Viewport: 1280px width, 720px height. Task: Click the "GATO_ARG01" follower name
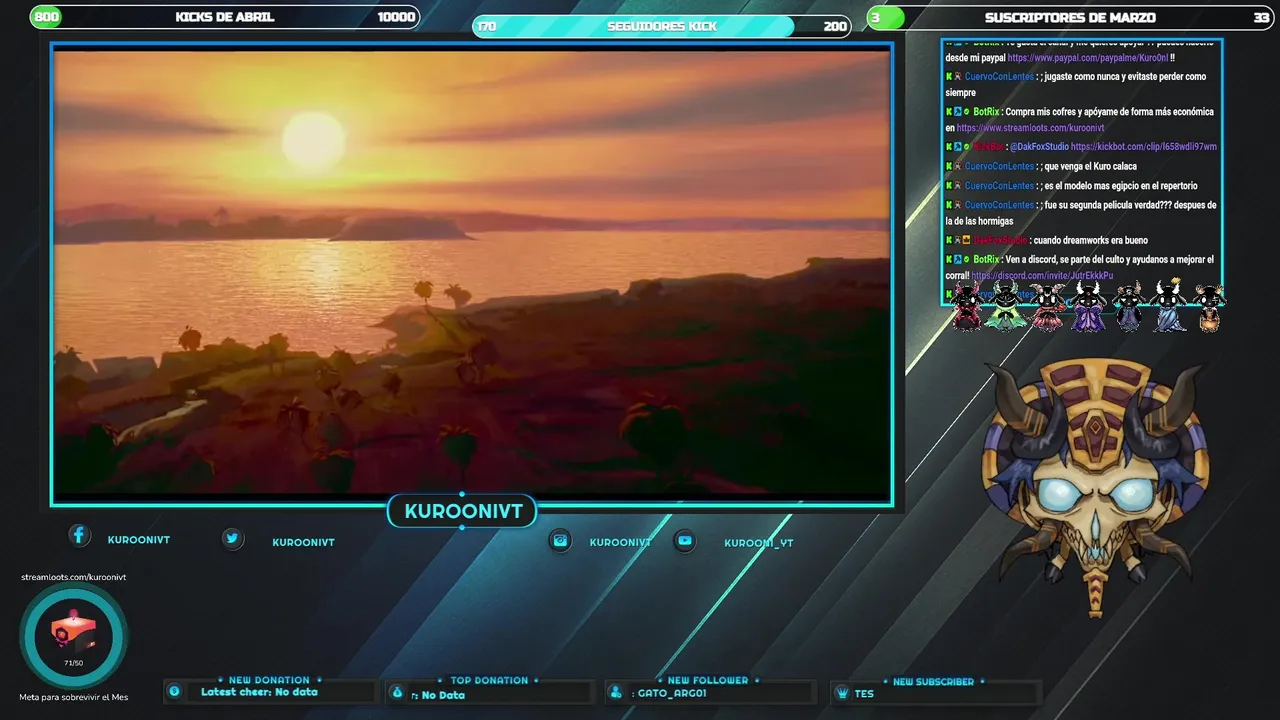[672, 693]
